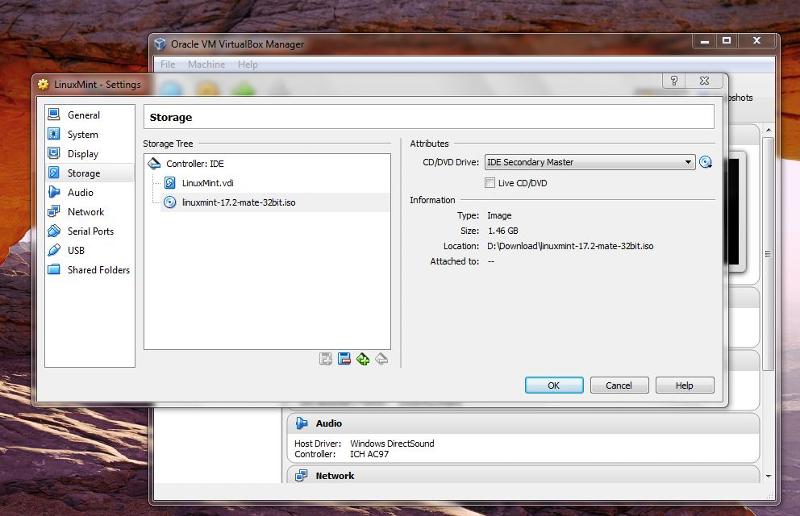Open the Network settings category
The width and height of the screenshot is (800, 516).
tap(86, 212)
